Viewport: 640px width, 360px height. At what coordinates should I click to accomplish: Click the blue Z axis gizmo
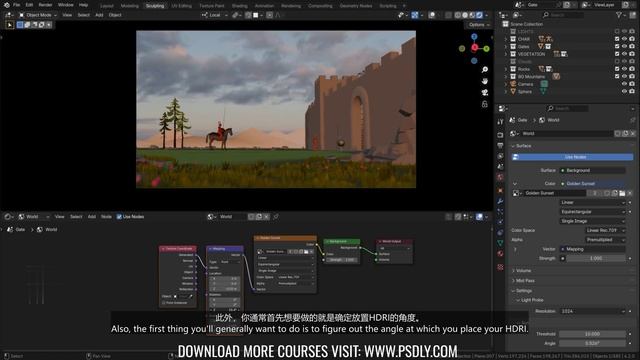(x=474, y=37)
